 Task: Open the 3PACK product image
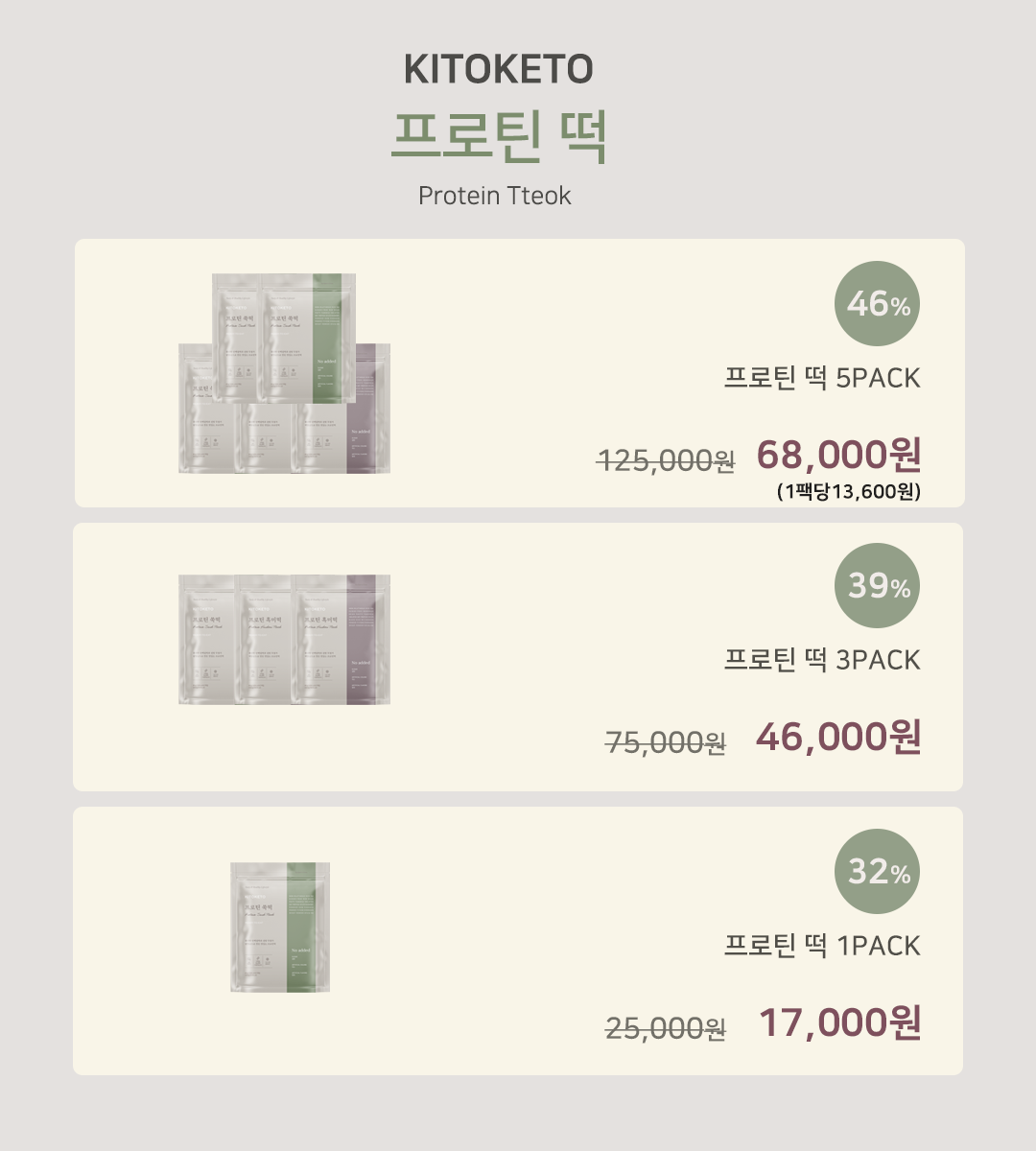[x=284, y=640]
